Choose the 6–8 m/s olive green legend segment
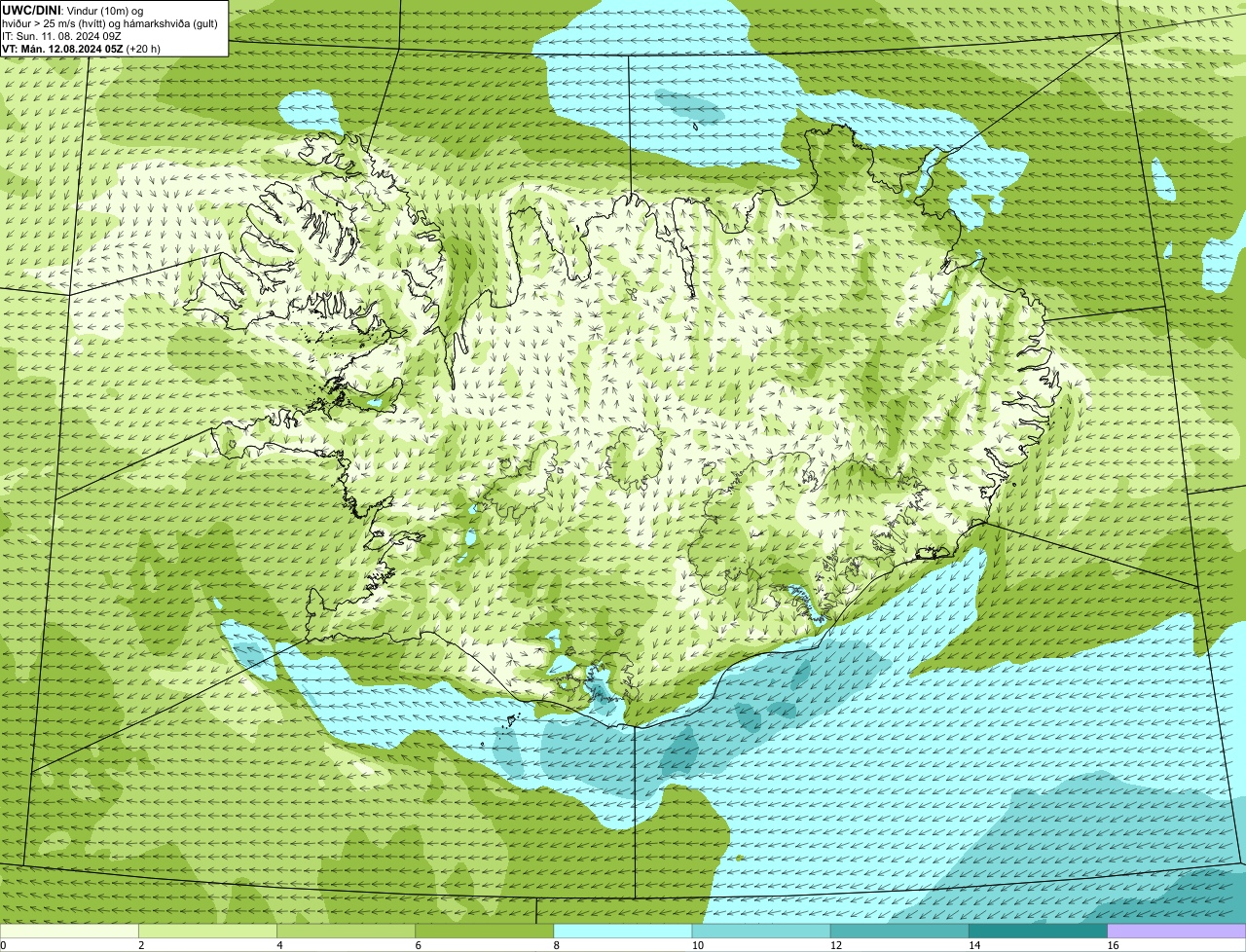Viewport: 1246px width, 952px height. [x=485, y=931]
